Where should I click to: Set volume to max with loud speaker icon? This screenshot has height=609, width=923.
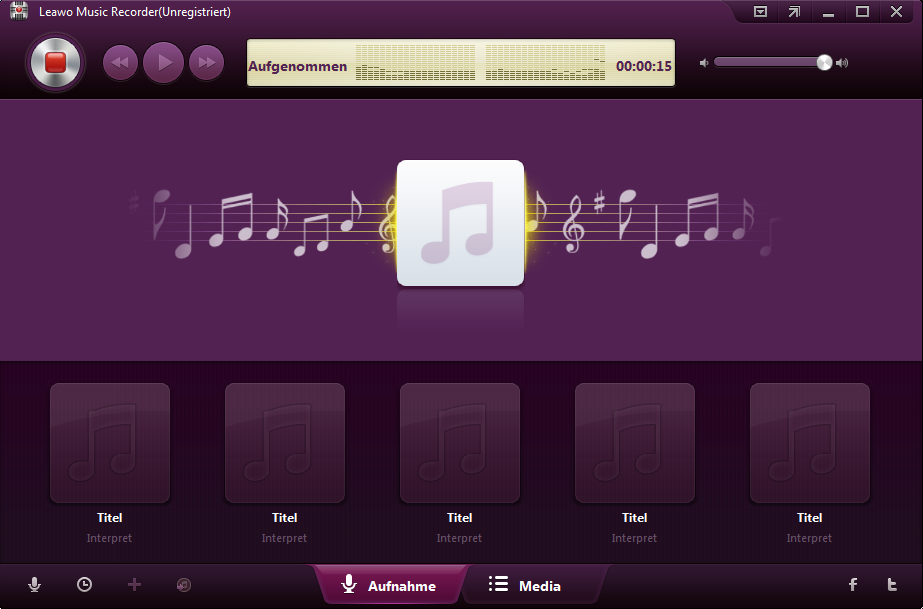click(842, 63)
